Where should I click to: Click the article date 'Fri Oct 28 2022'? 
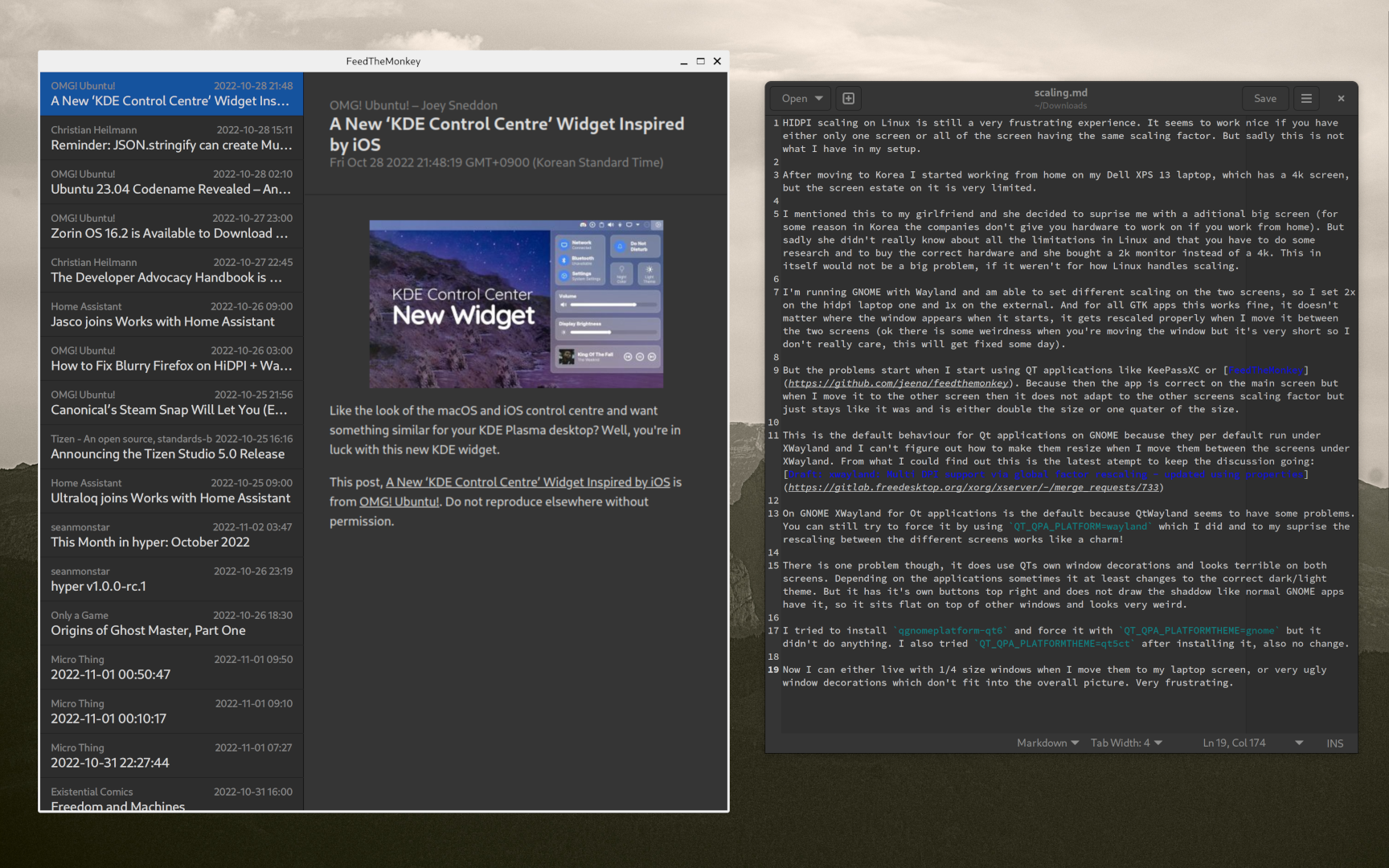(496, 162)
